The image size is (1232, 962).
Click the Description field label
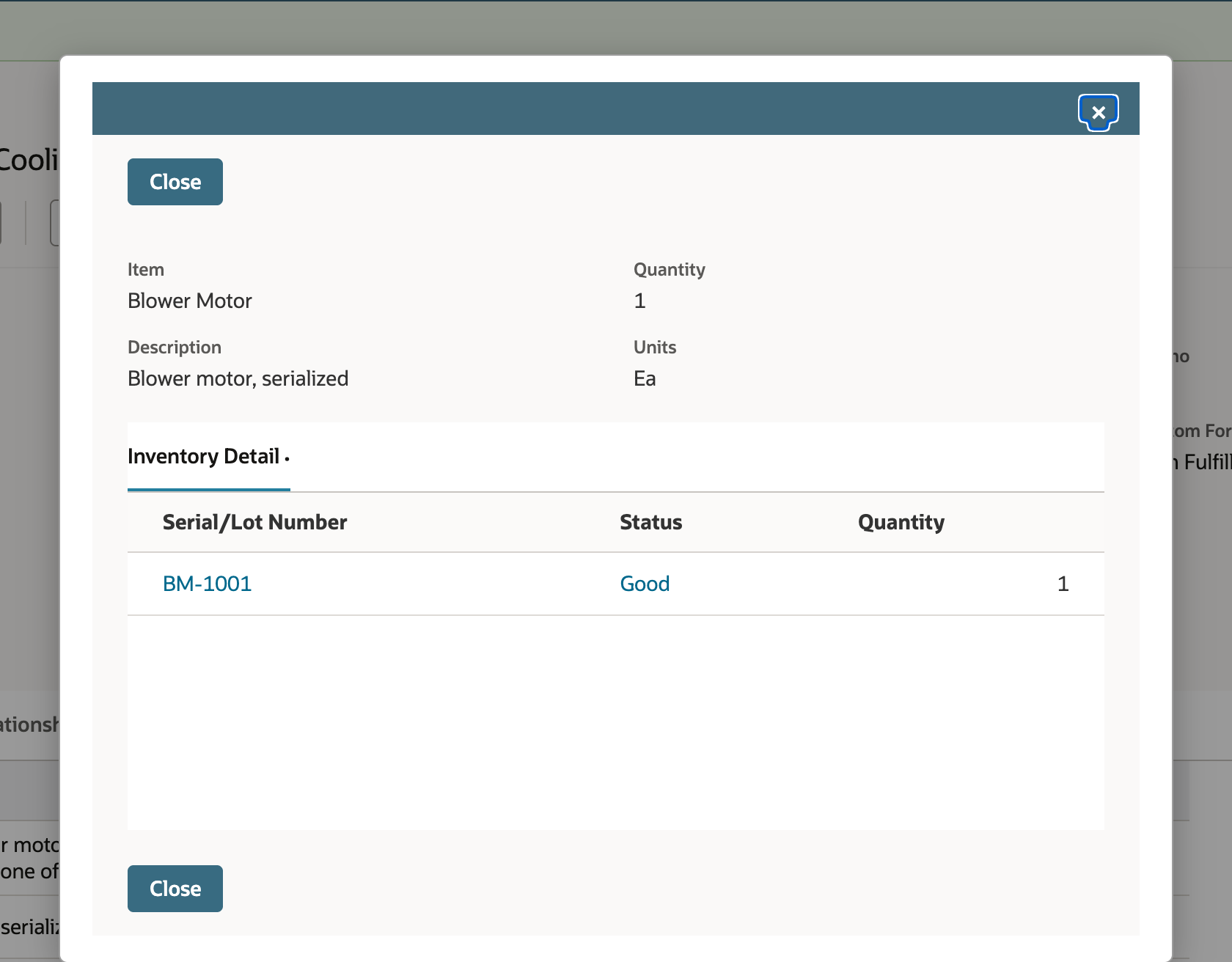pyautogui.click(x=175, y=348)
